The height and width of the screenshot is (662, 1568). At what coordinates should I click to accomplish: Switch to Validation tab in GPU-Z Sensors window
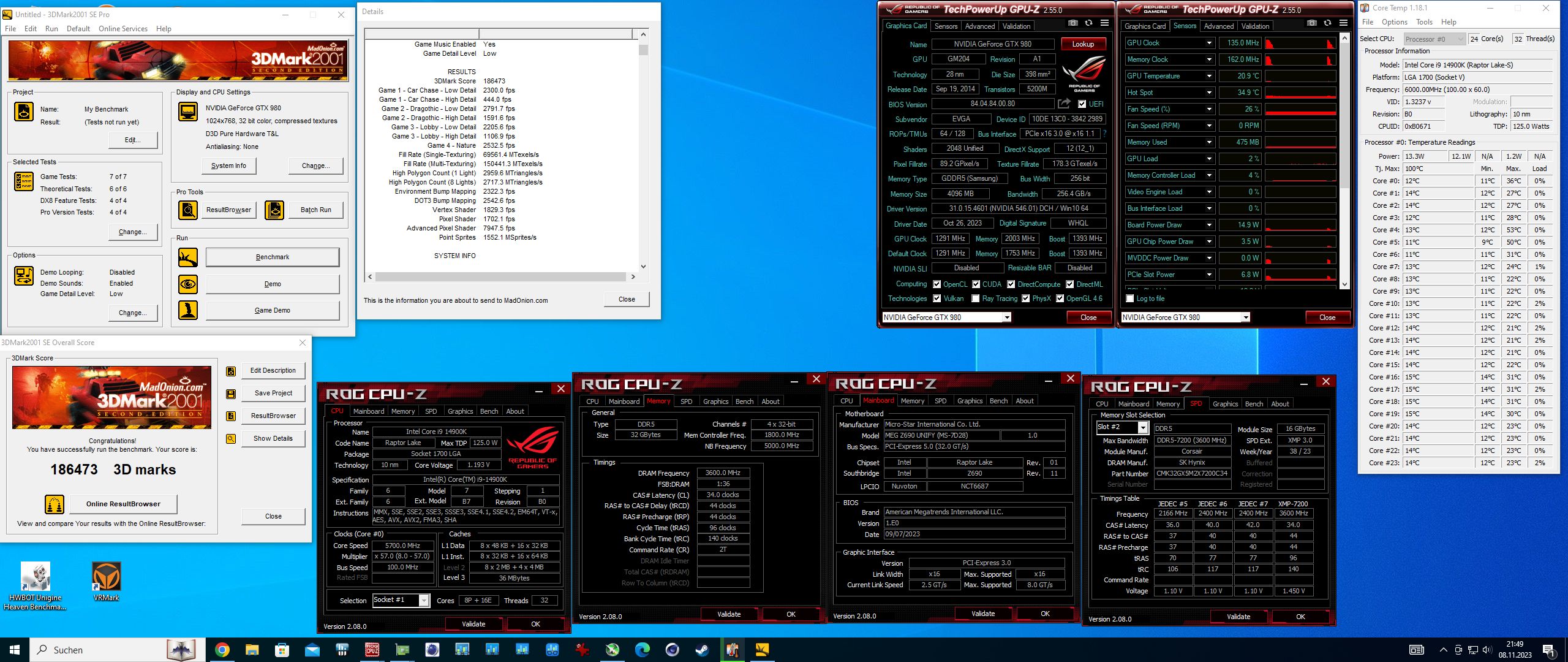click(1255, 26)
